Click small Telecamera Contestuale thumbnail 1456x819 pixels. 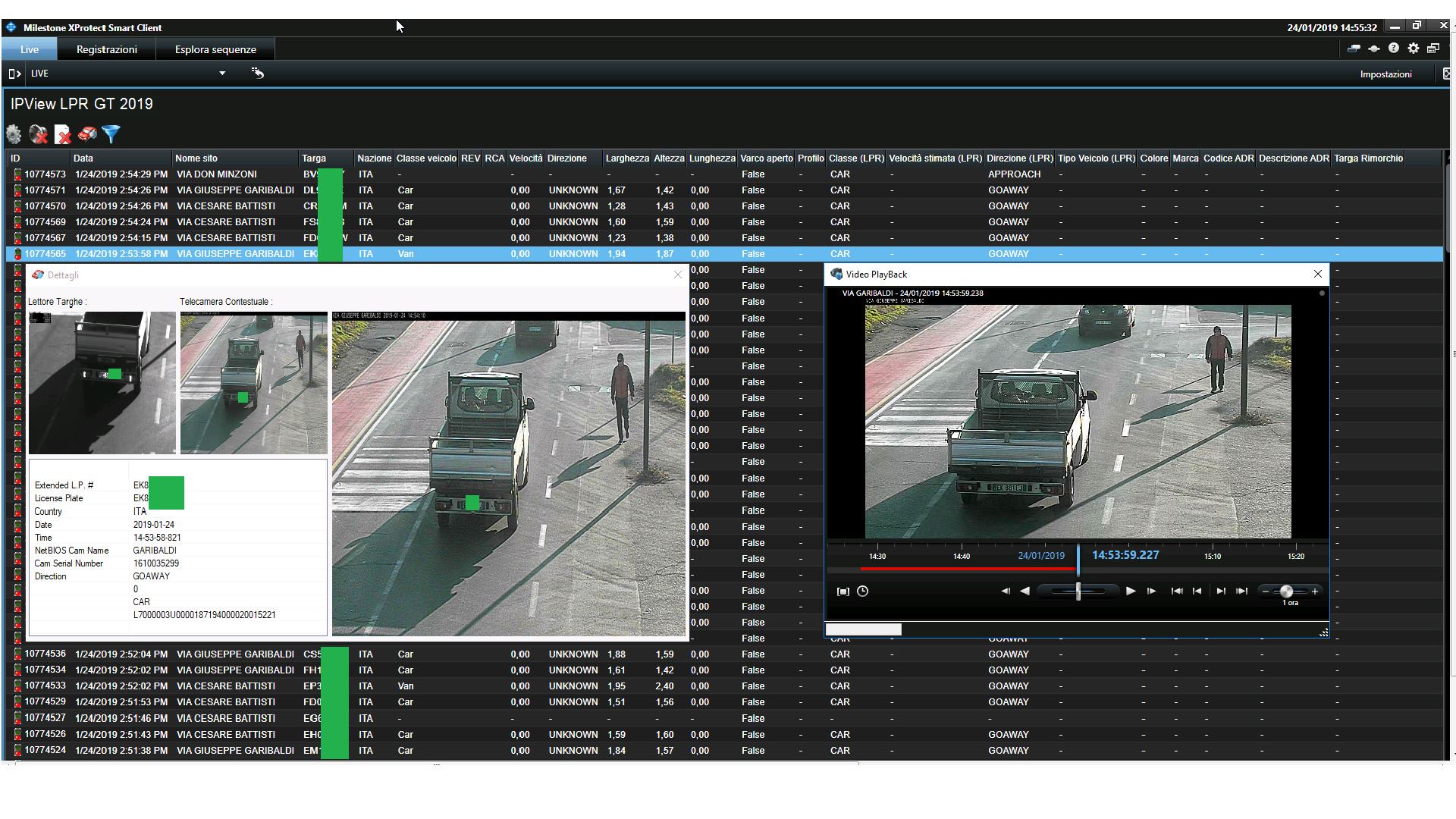click(x=253, y=383)
